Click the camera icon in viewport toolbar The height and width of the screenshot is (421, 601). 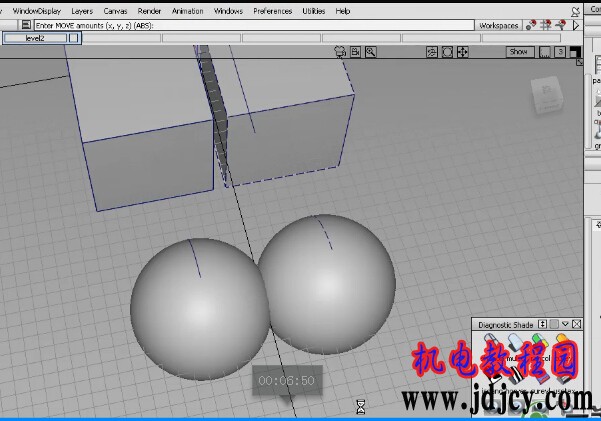(x=340, y=51)
